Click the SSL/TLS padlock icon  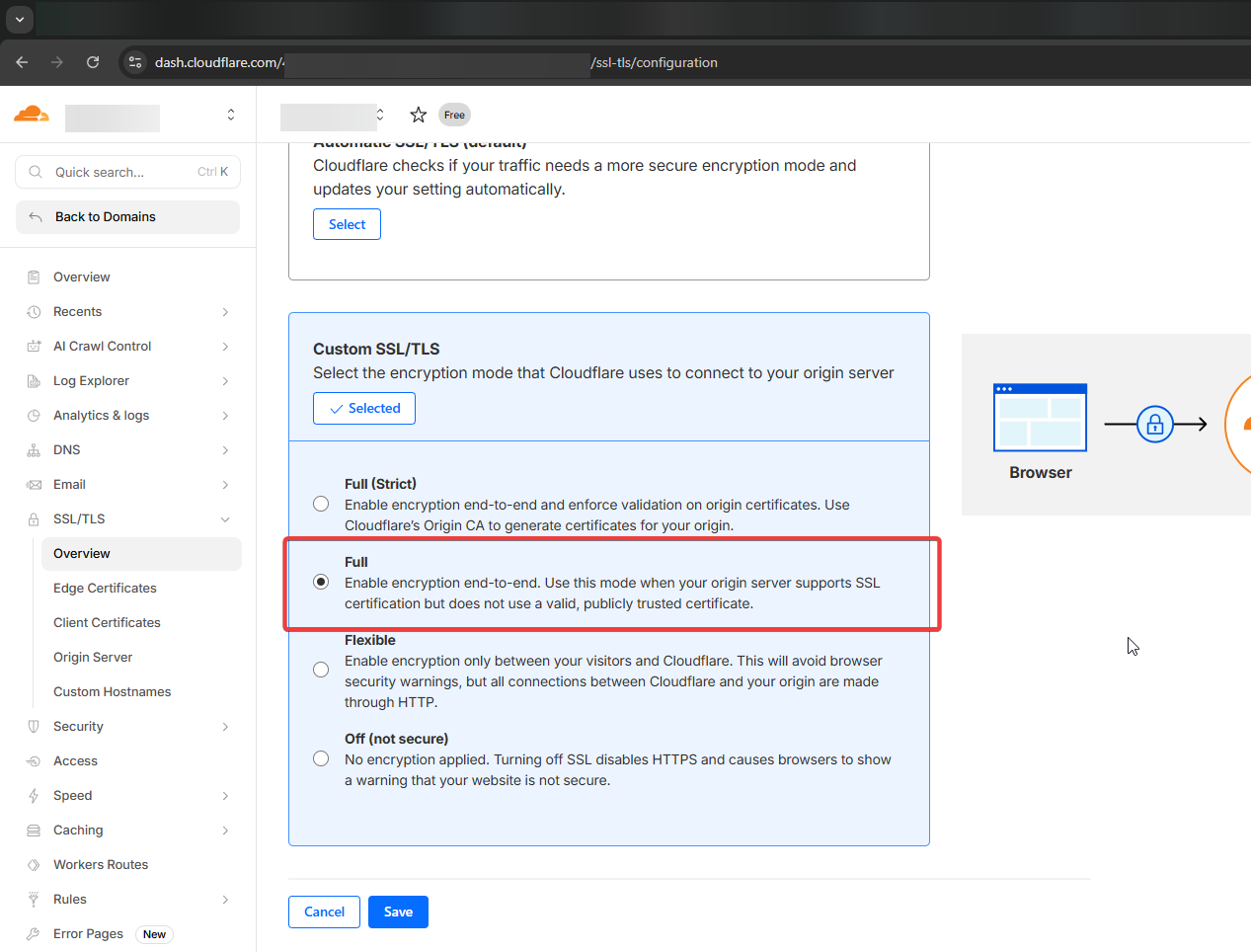[34, 519]
